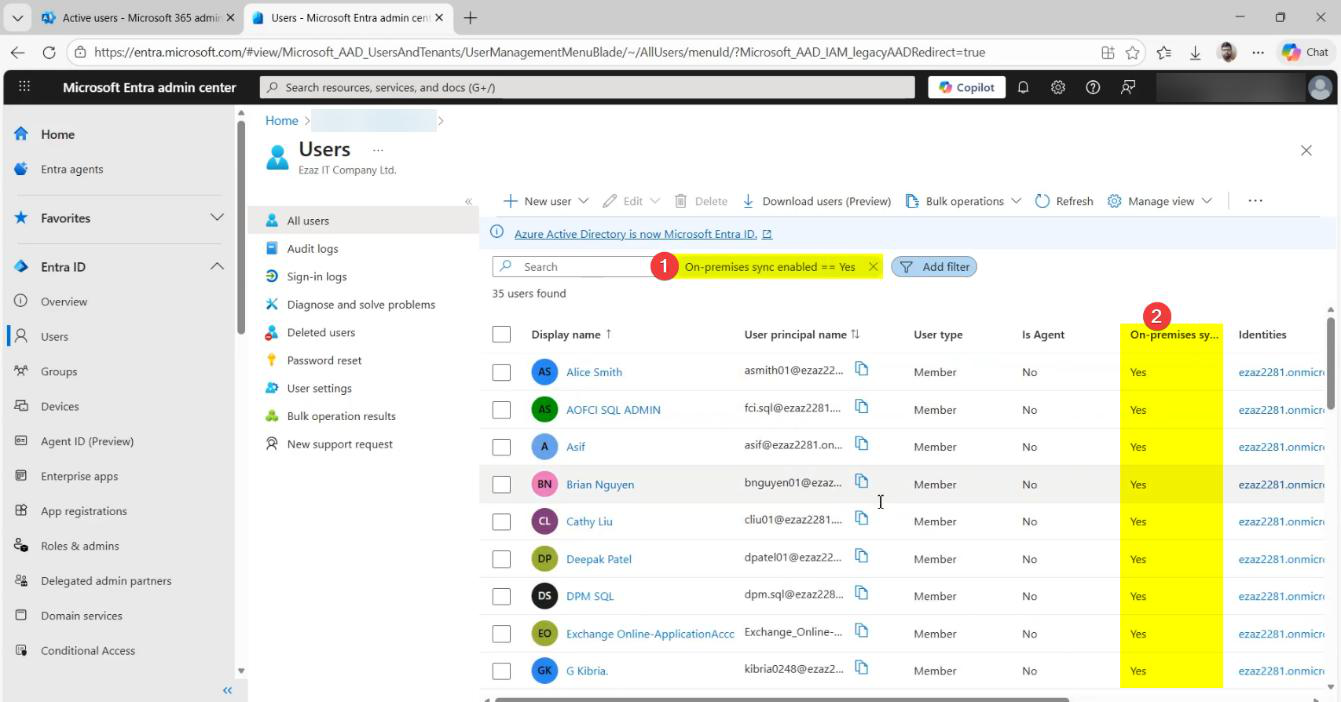Copy Alice Smith's user principal name

click(x=861, y=369)
